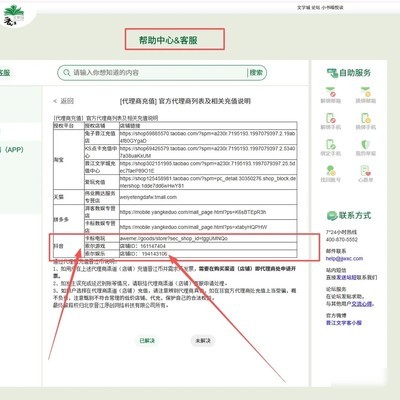This screenshot has width=400, height=400.
Task: Open 解绑邮箱 self-service icon
Action: 331,95
